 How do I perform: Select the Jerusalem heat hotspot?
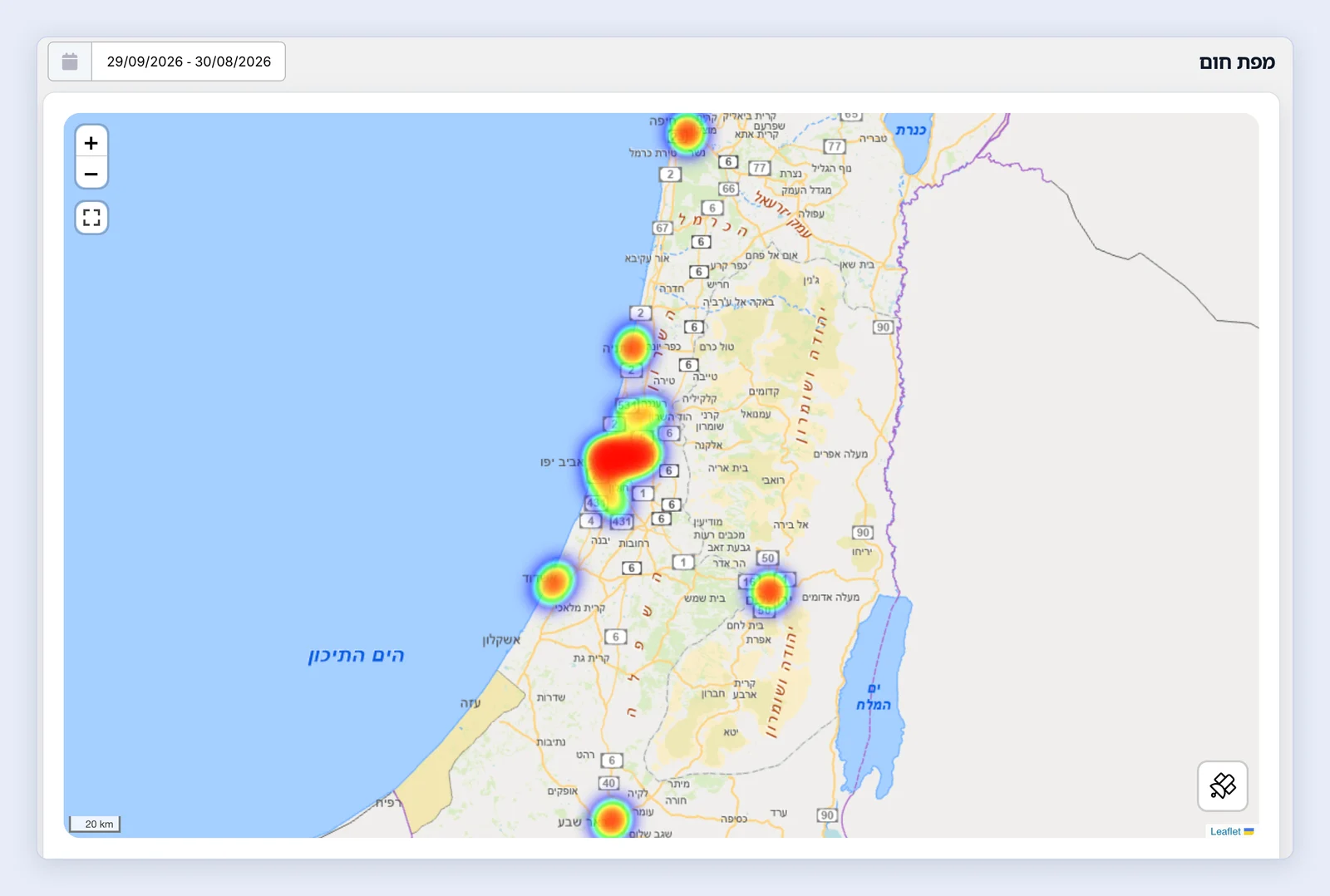769,591
